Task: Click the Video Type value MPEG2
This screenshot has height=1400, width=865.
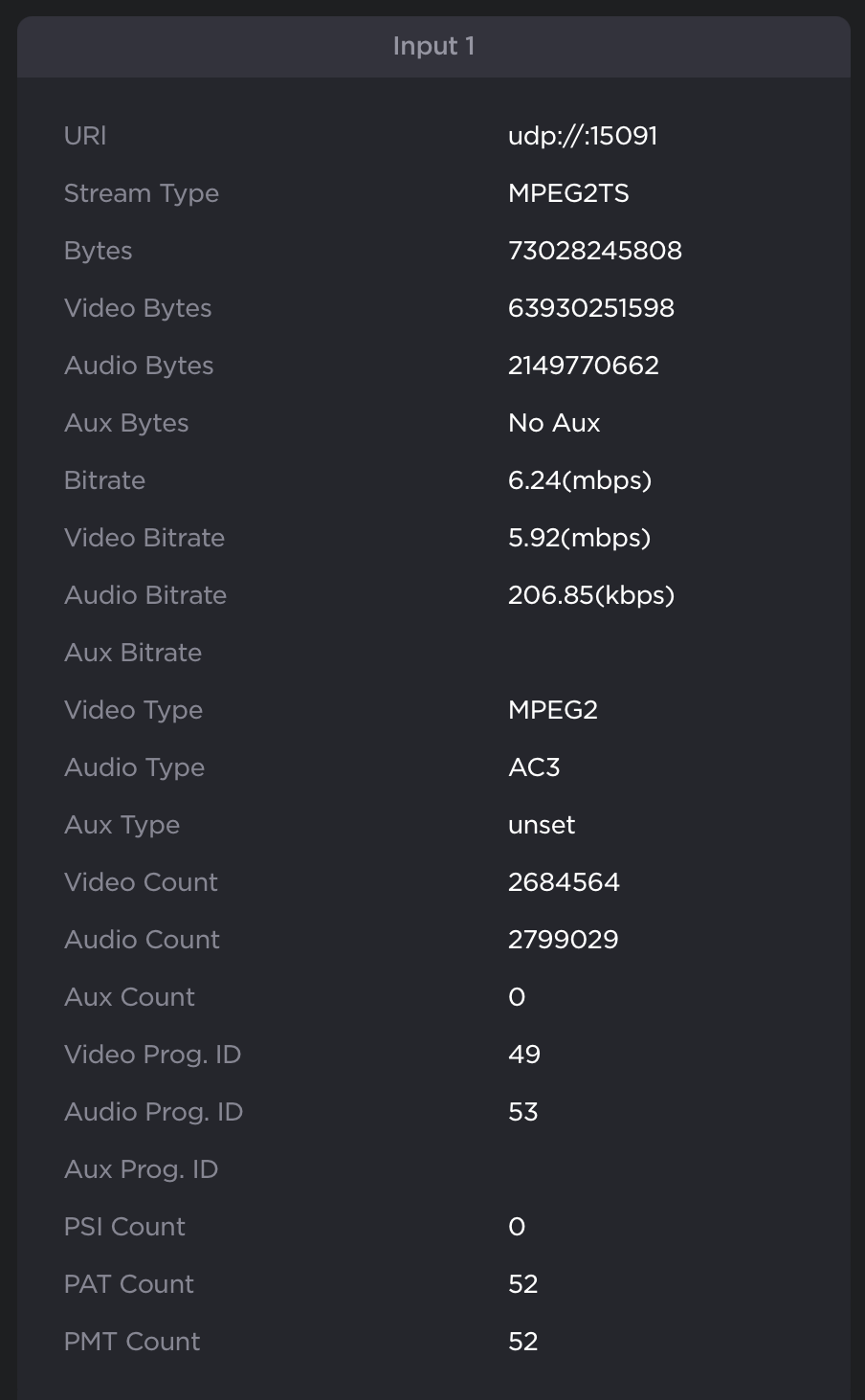Action: click(553, 709)
